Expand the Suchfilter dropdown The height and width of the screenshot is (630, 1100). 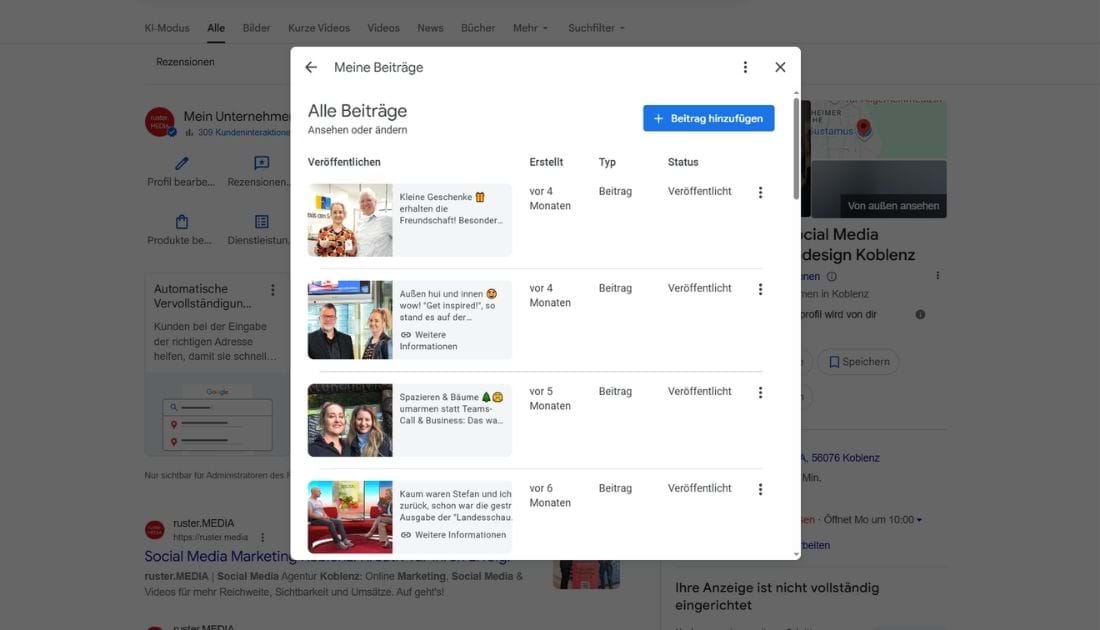596,28
